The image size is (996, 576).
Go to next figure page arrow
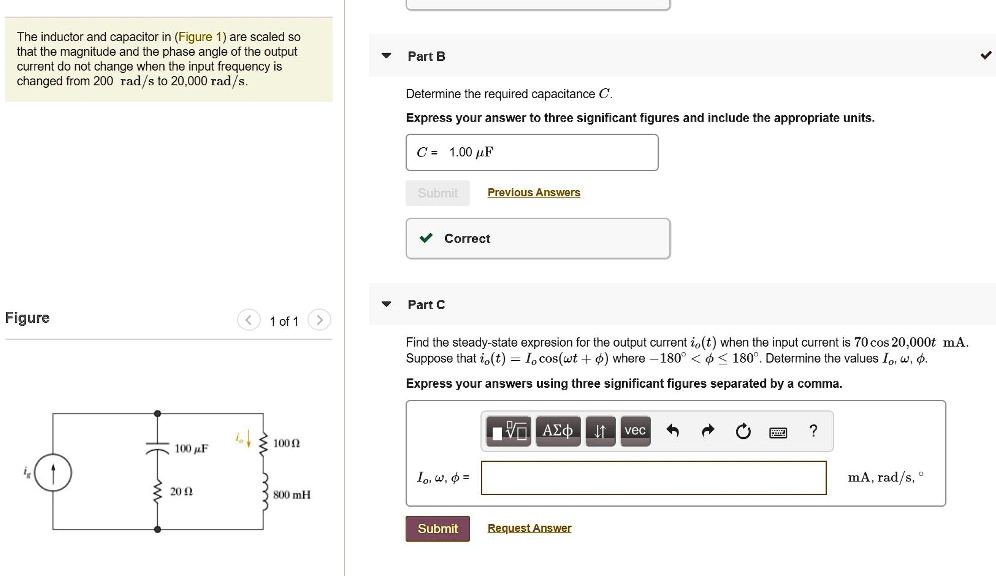(319, 321)
